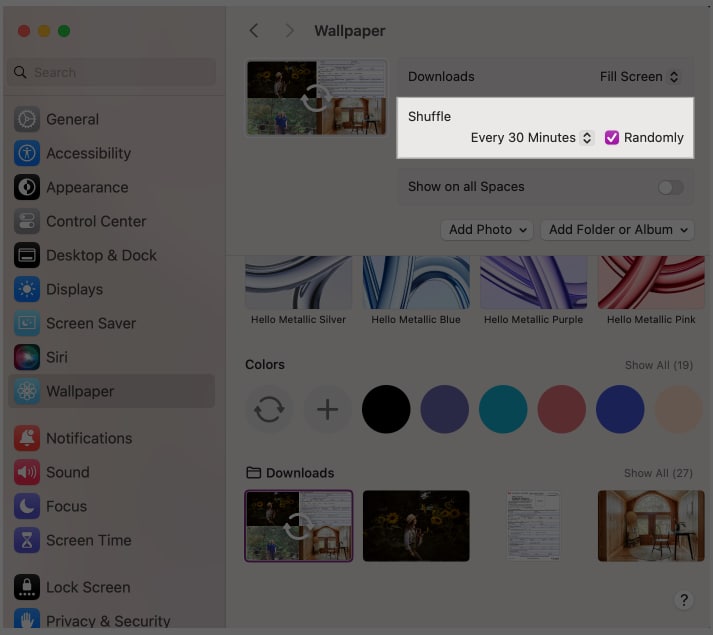This screenshot has height=635, width=713.
Task: Click the Colors section heading
Action: click(x=265, y=364)
